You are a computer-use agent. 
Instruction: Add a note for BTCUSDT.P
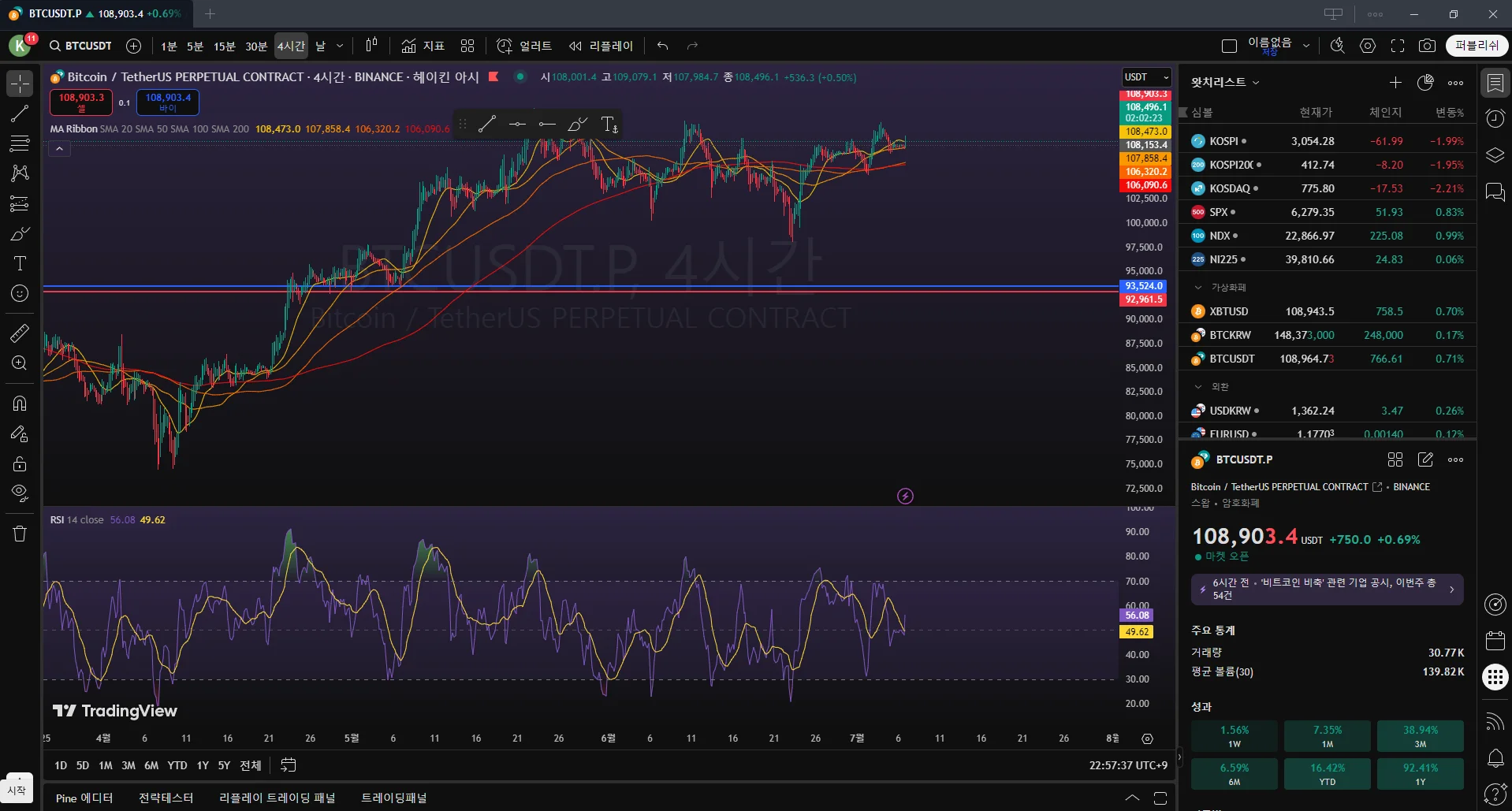tap(1425, 459)
